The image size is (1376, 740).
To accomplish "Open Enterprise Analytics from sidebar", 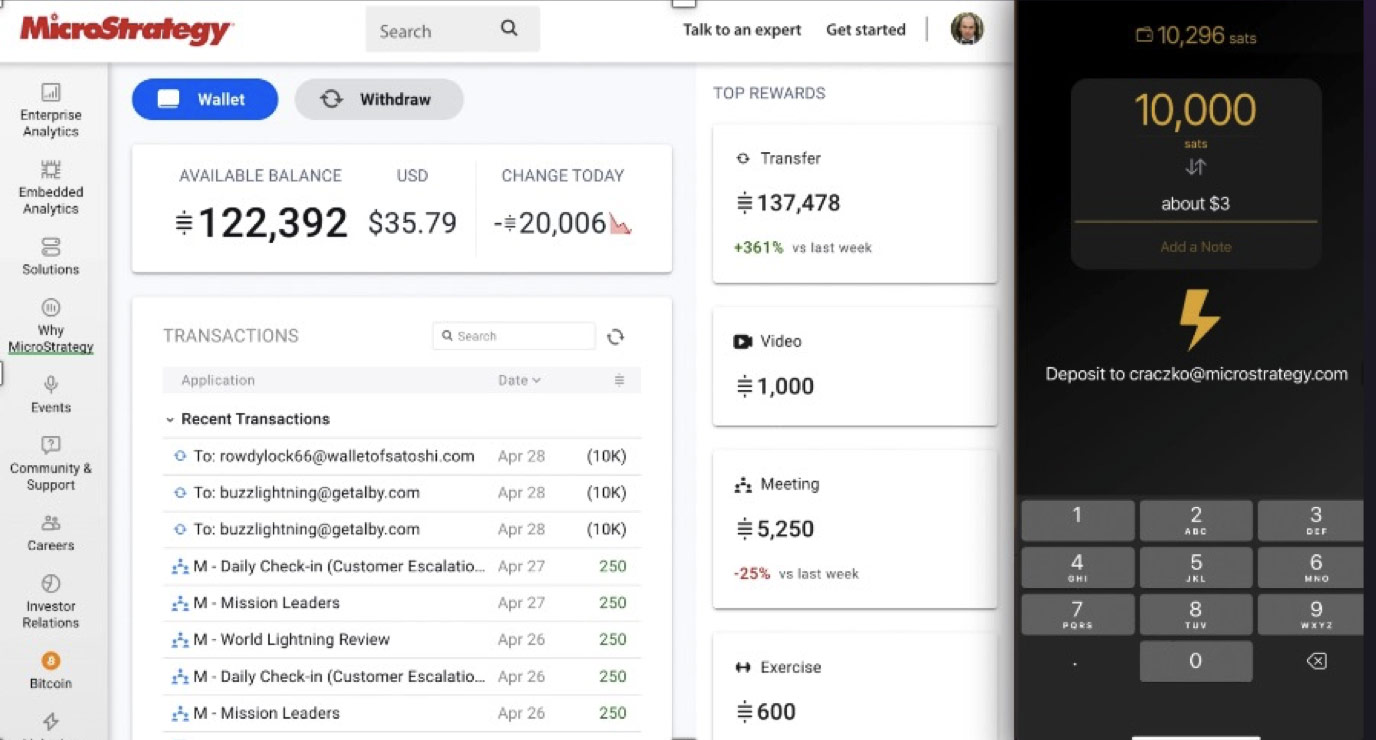I will click(50, 110).
